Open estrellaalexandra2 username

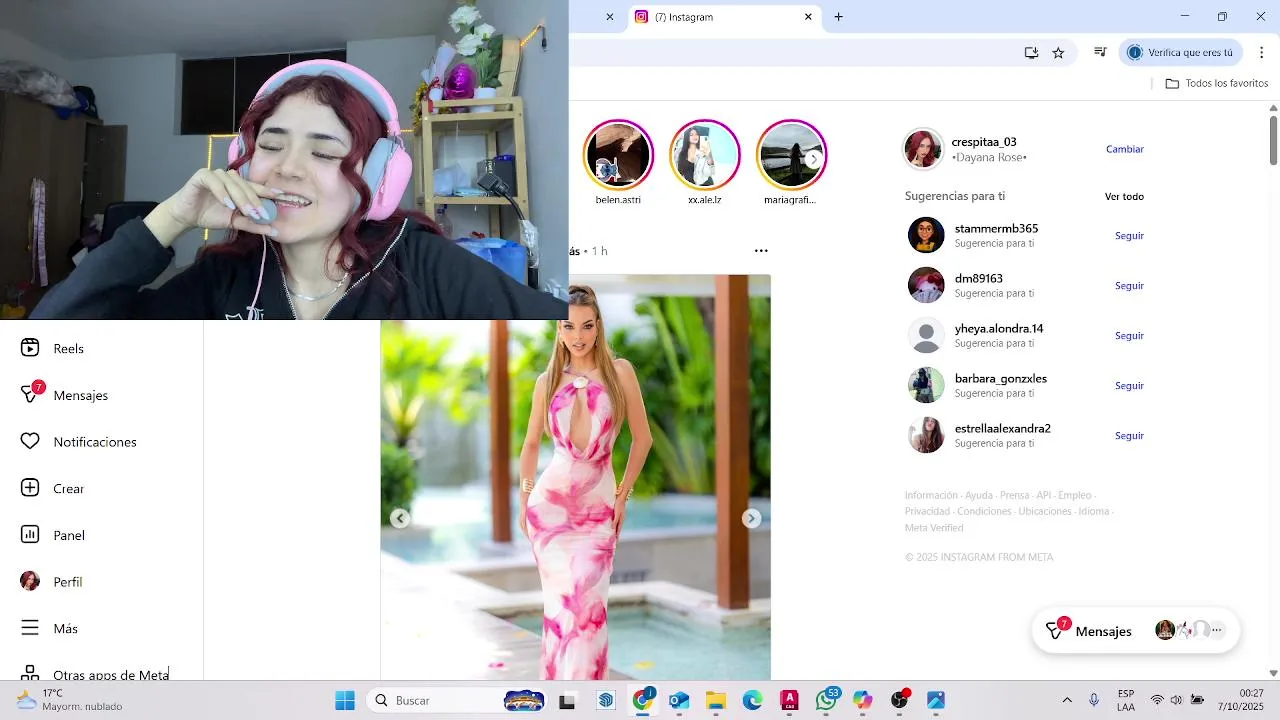pos(1002,429)
